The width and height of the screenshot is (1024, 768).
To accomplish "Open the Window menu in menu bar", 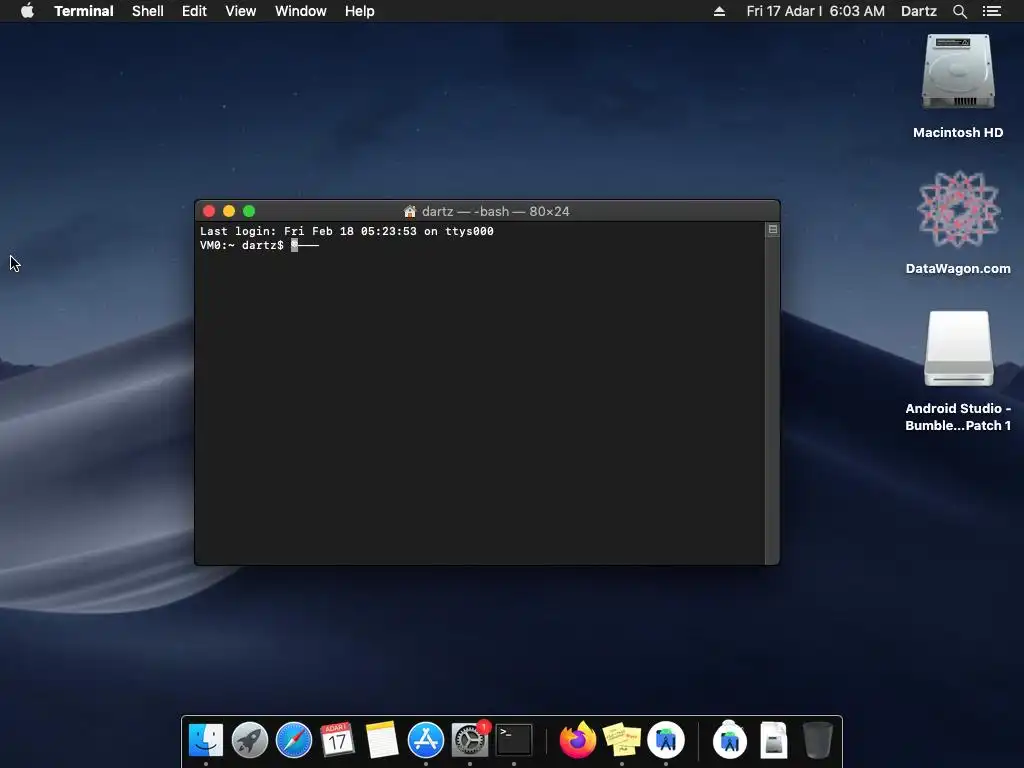I will pos(300,11).
